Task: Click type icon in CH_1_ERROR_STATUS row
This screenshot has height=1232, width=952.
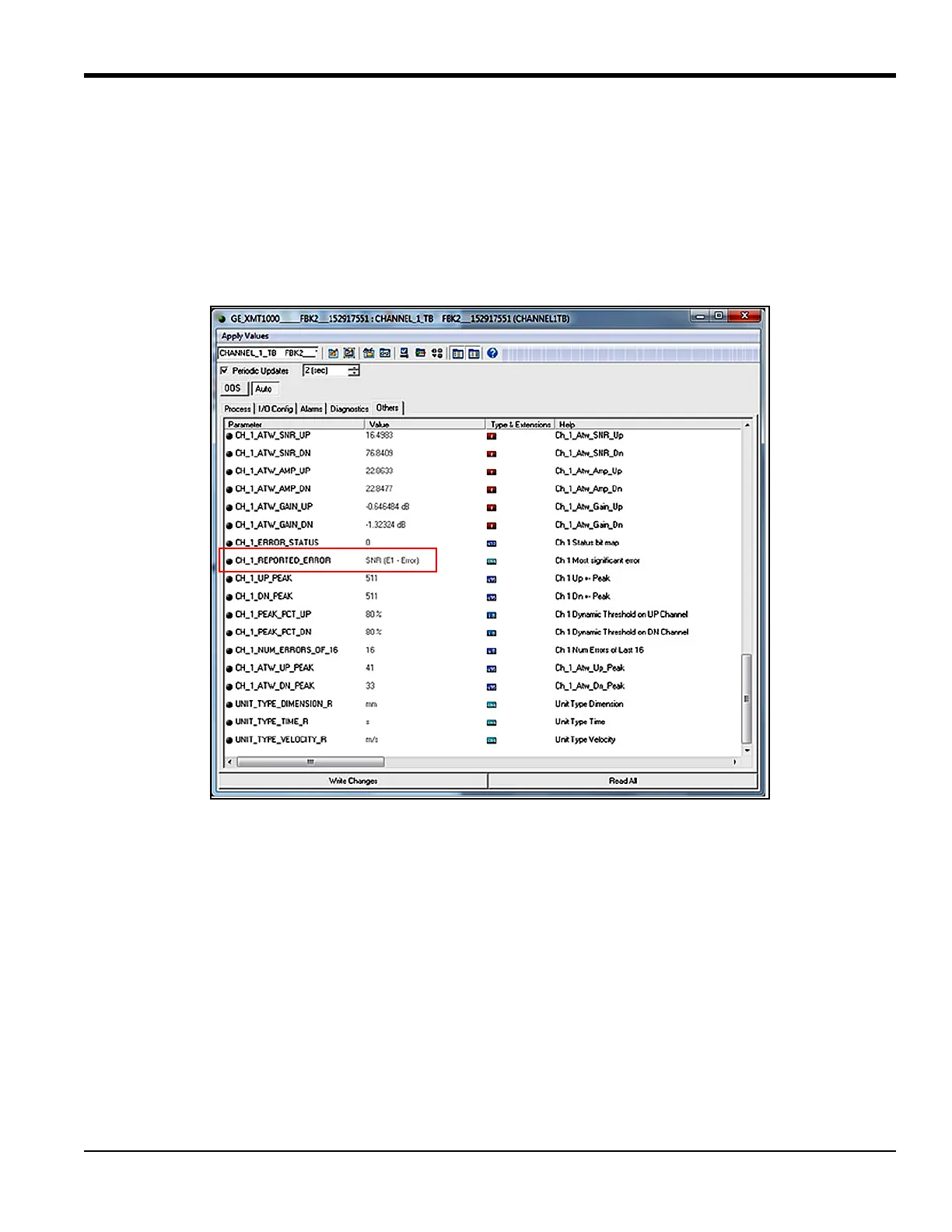Action: (x=492, y=544)
